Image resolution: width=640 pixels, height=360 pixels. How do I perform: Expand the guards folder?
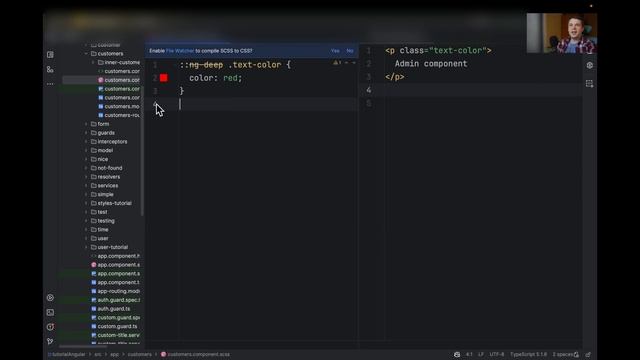(86, 133)
